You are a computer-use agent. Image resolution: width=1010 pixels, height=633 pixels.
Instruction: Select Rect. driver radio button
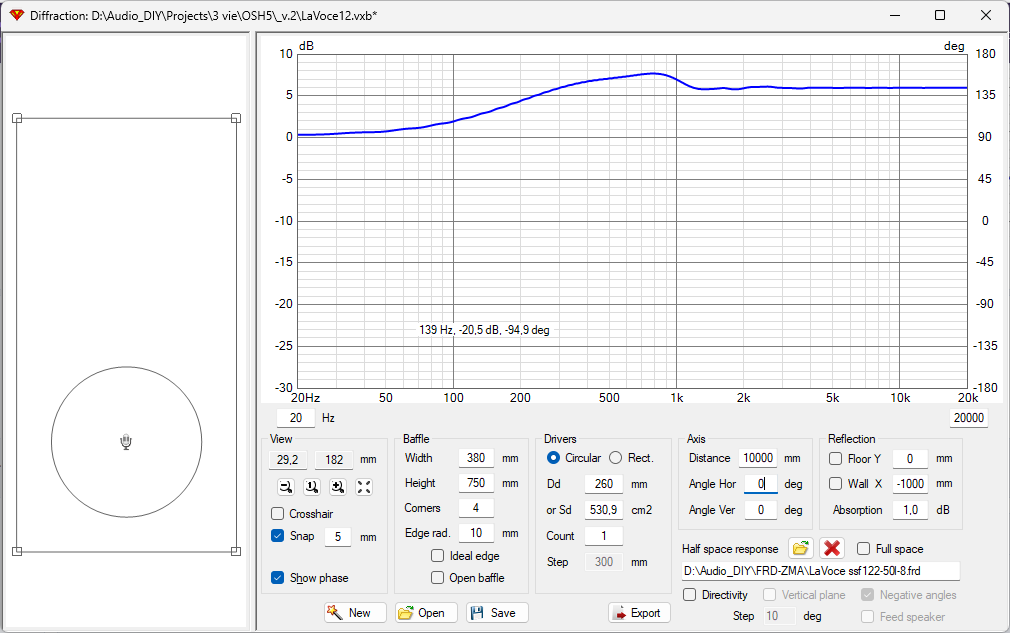(x=616, y=458)
